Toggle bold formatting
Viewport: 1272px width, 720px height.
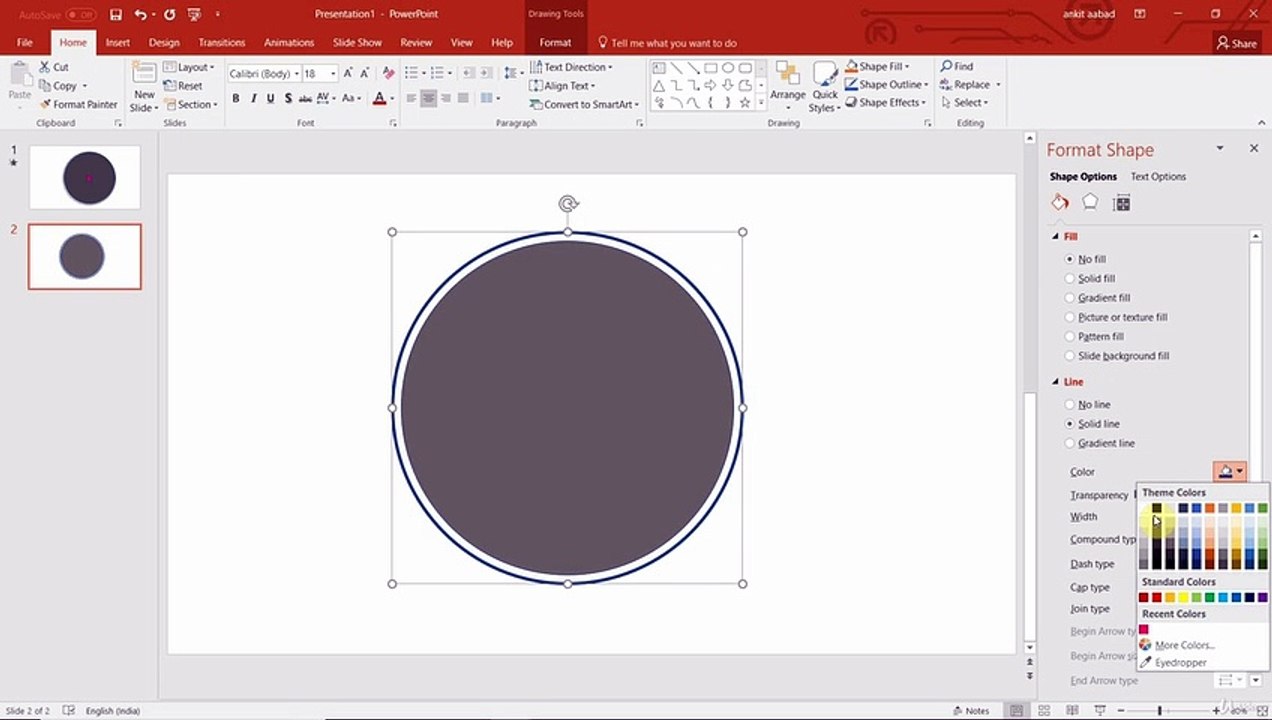236,98
